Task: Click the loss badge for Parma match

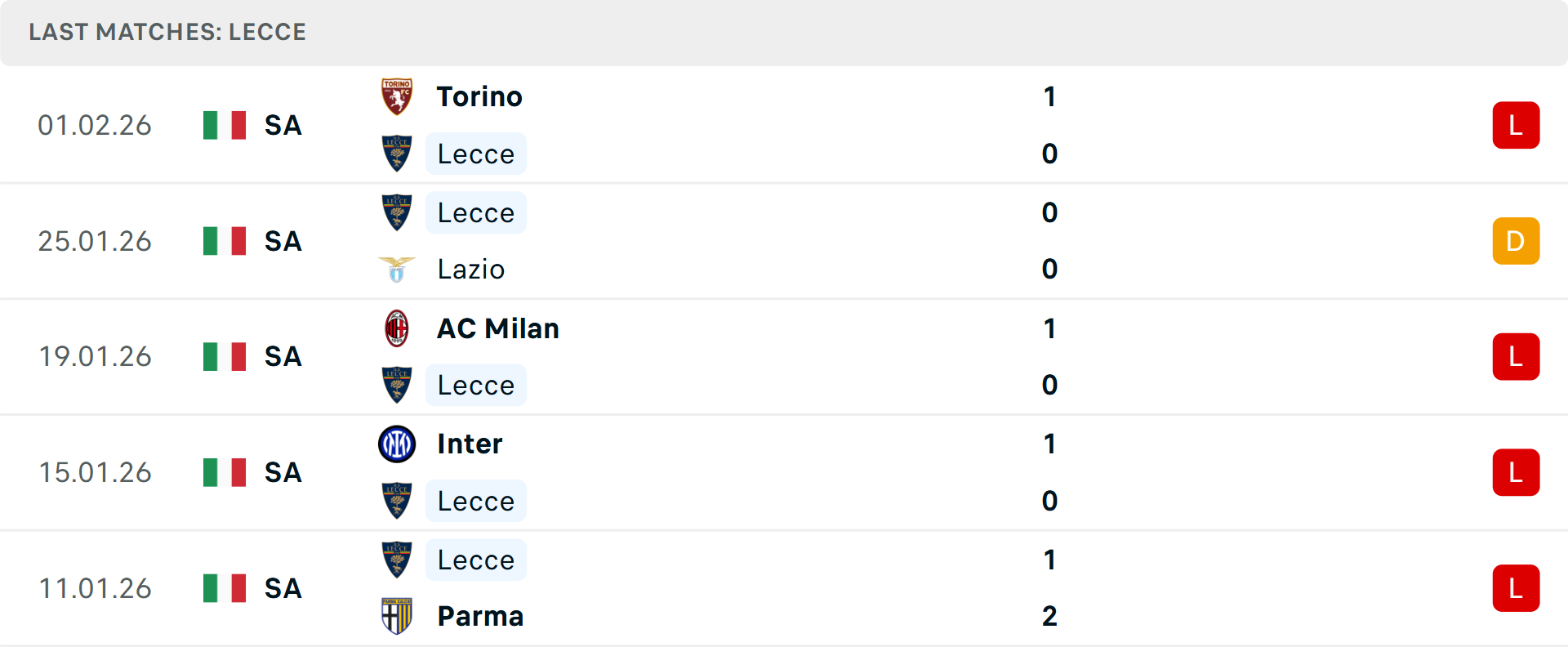Action: coord(1516,588)
